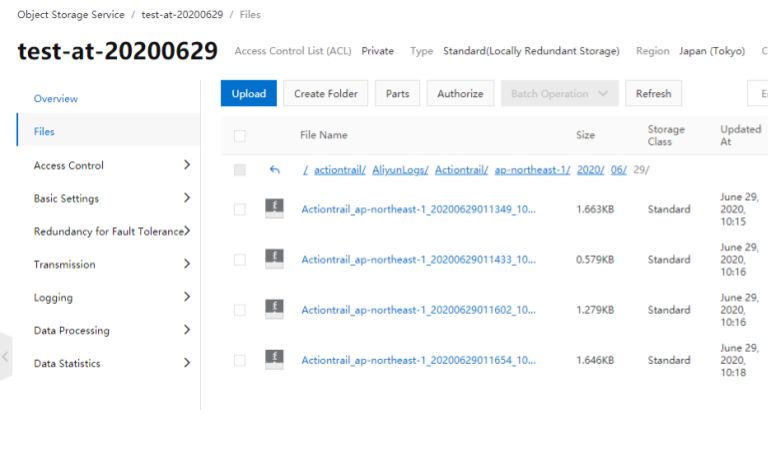This screenshot has width=773, height=457.
Task: Check the box for file 20200629011349
Action: point(240,209)
